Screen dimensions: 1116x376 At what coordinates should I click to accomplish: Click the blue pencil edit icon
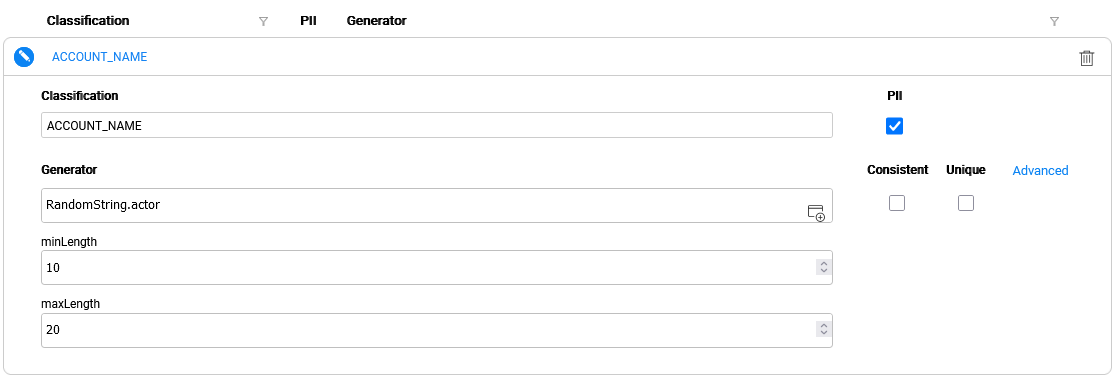(24, 57)
